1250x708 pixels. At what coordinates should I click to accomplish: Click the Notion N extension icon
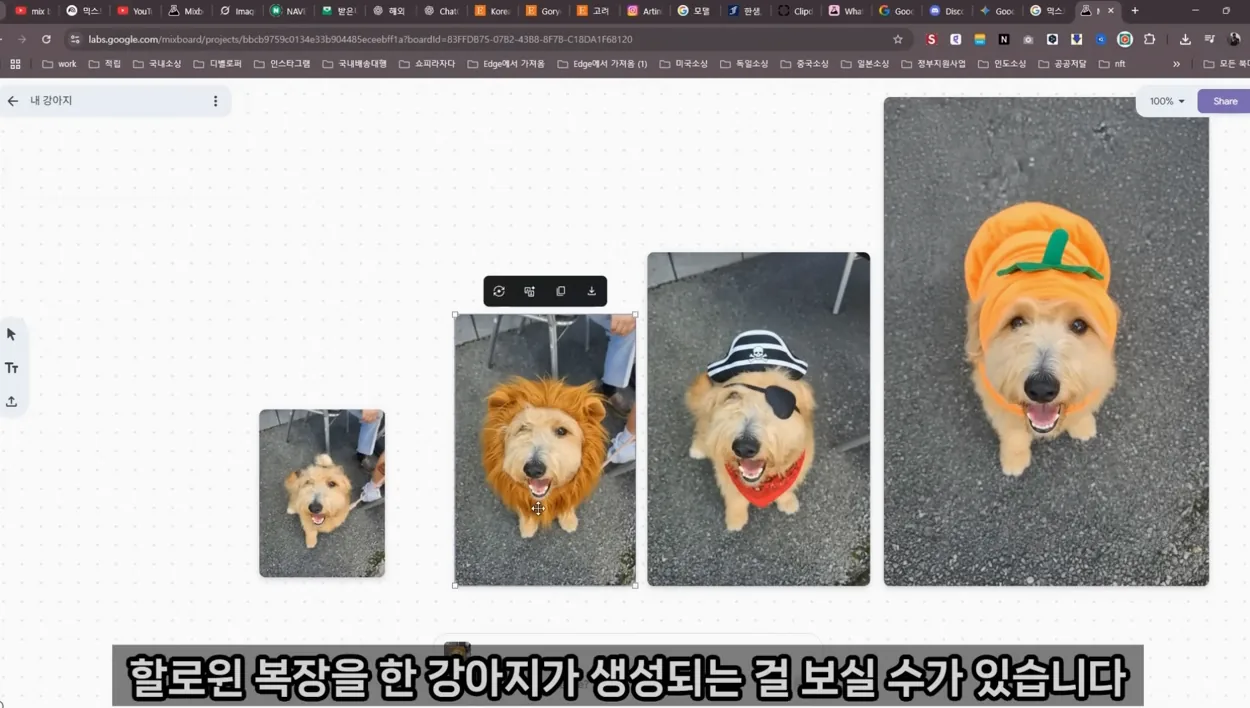(x=1004, y=39)
